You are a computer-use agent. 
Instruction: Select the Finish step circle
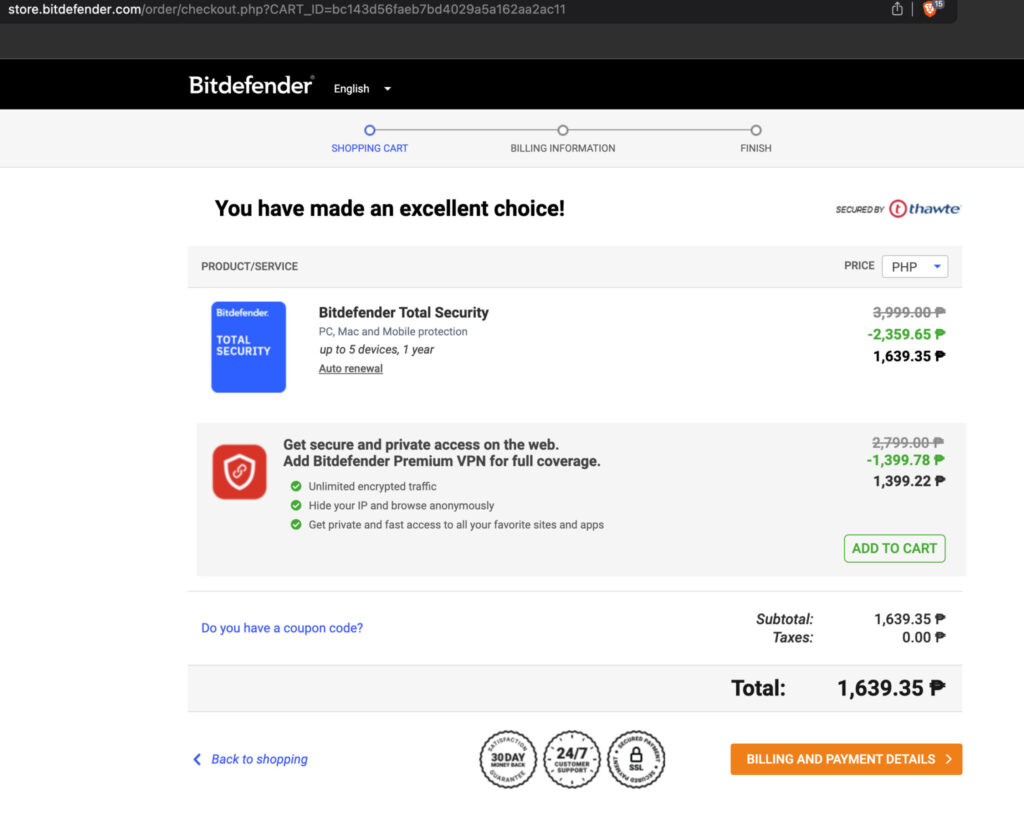coord(756,130)
